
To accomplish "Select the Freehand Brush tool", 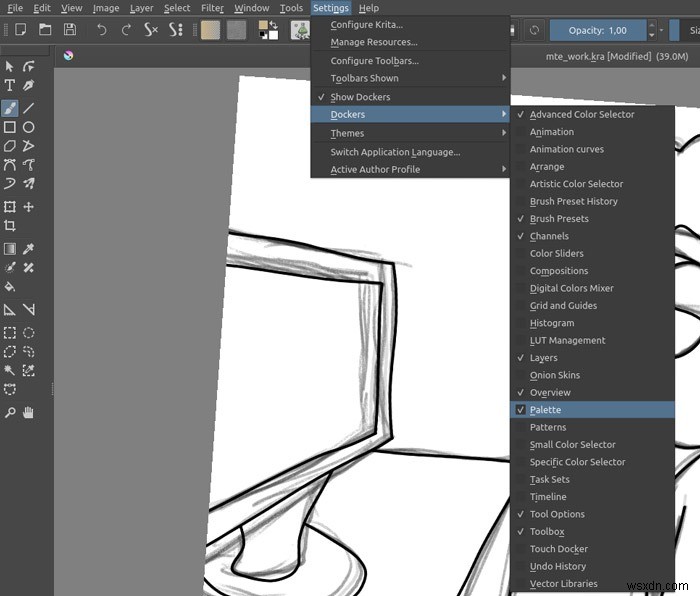I will pos(10,108).
